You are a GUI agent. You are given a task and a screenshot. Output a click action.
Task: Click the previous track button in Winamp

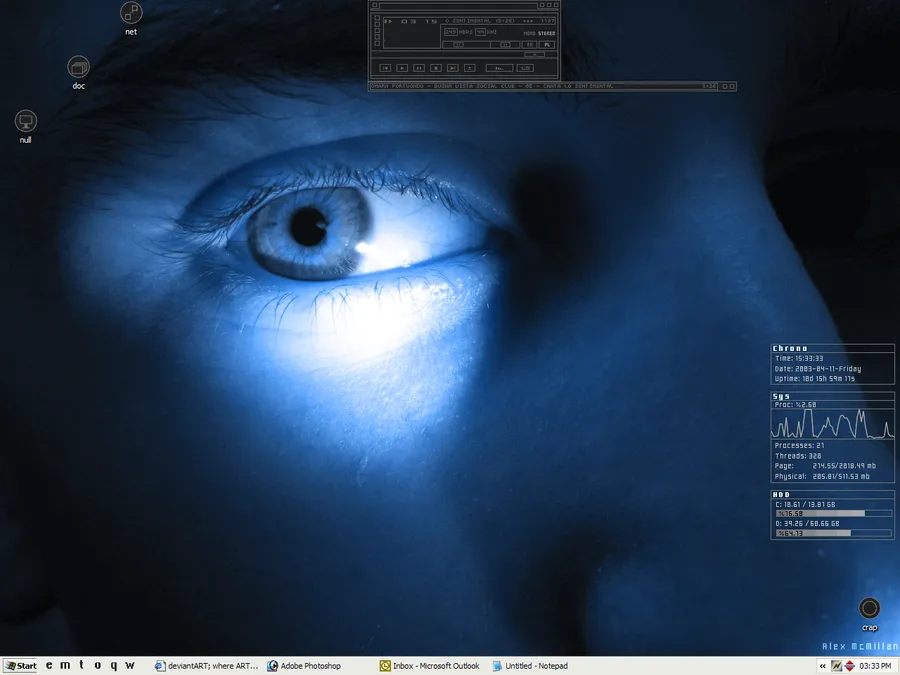(x=385, y=68)
